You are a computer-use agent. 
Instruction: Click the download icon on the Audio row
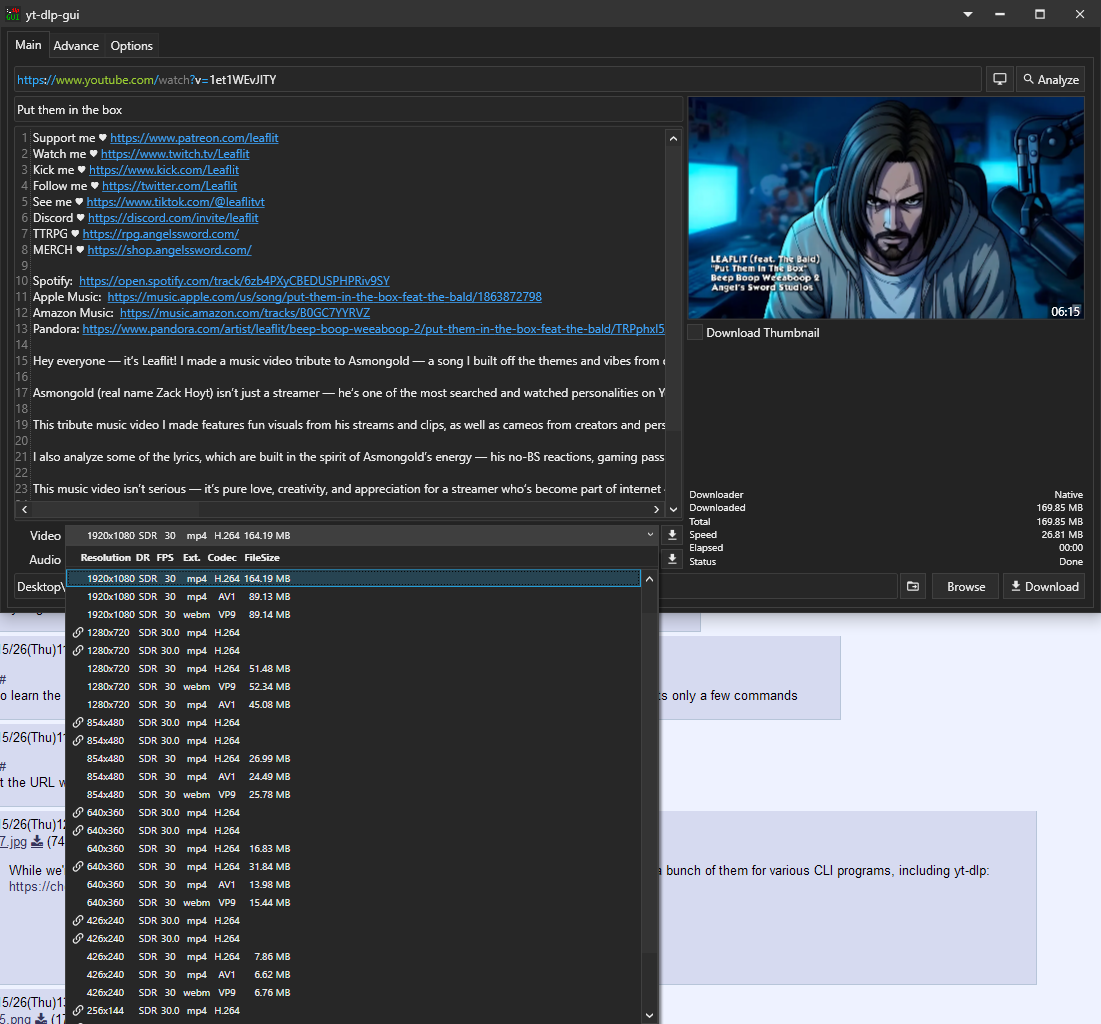pyautogui.click(x=673, y=560)
